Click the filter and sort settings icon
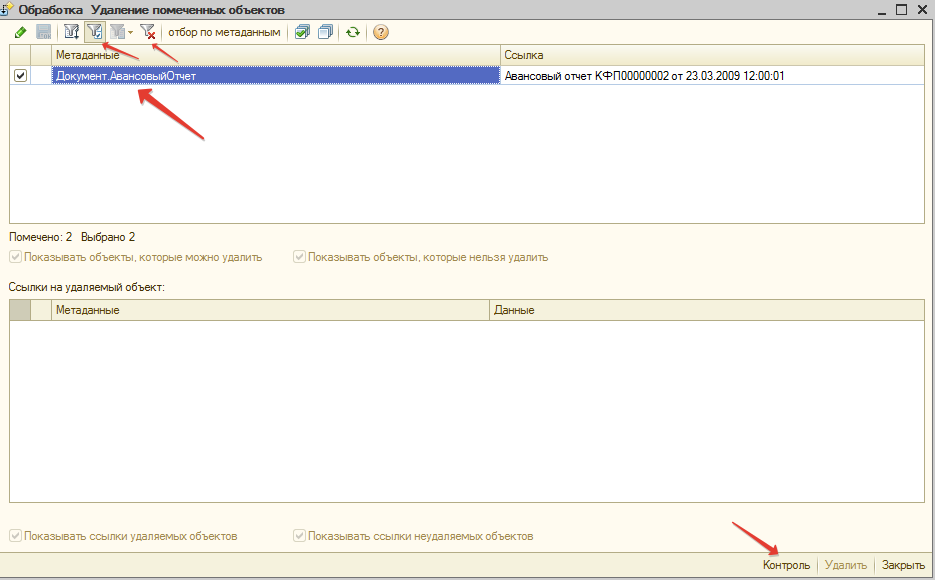This screenshot has height=580, width=935. point(71,32)
